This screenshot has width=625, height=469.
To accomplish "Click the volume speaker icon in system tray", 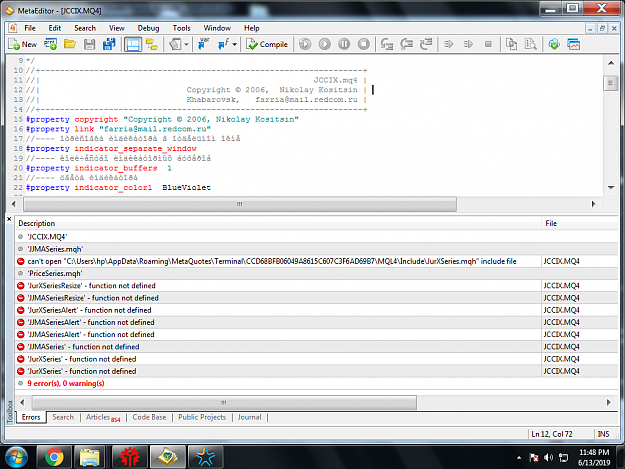I will pyautogui.click(x=548, y=457).
